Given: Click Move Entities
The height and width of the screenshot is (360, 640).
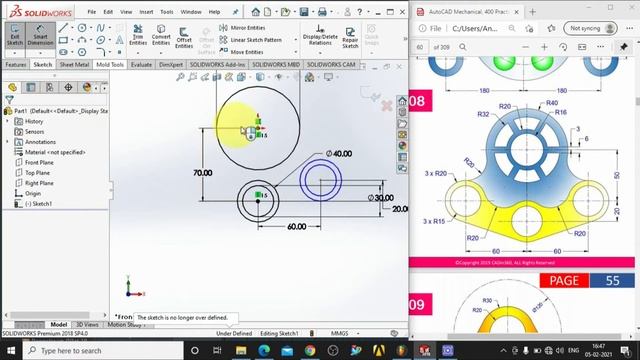Looking at the screenshot, I should [241, 52].
